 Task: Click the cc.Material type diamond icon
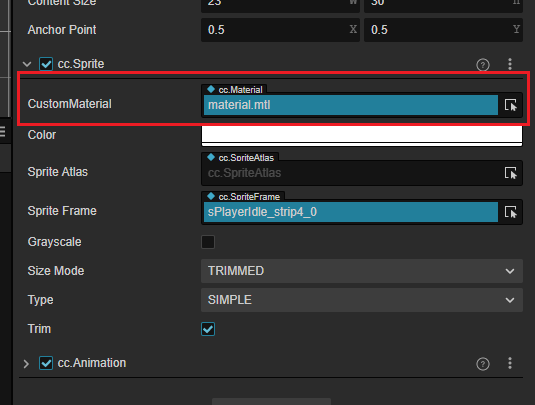[x=211, y=89]
